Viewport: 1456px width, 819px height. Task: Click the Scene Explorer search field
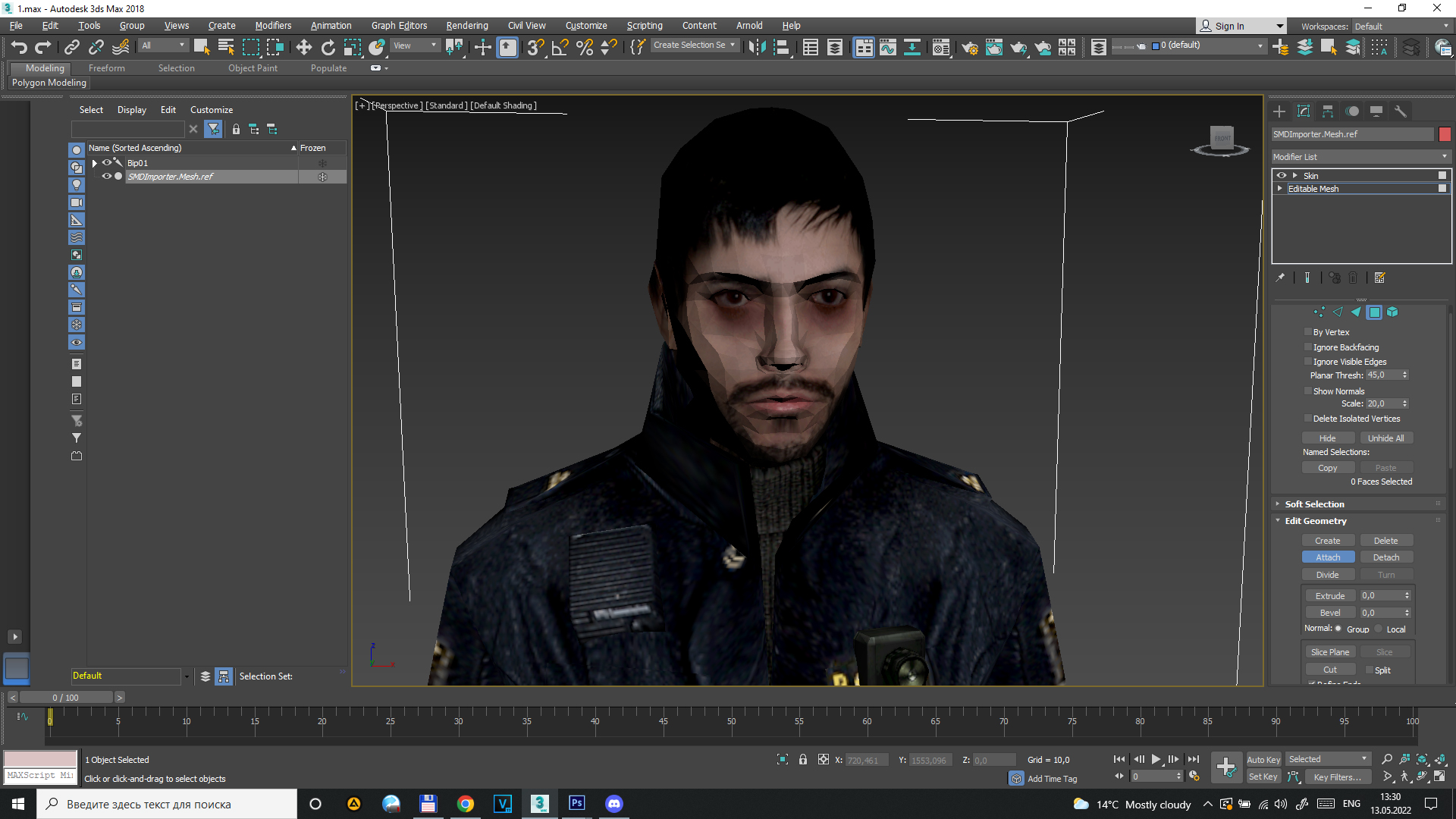click(x=127, y=129)
